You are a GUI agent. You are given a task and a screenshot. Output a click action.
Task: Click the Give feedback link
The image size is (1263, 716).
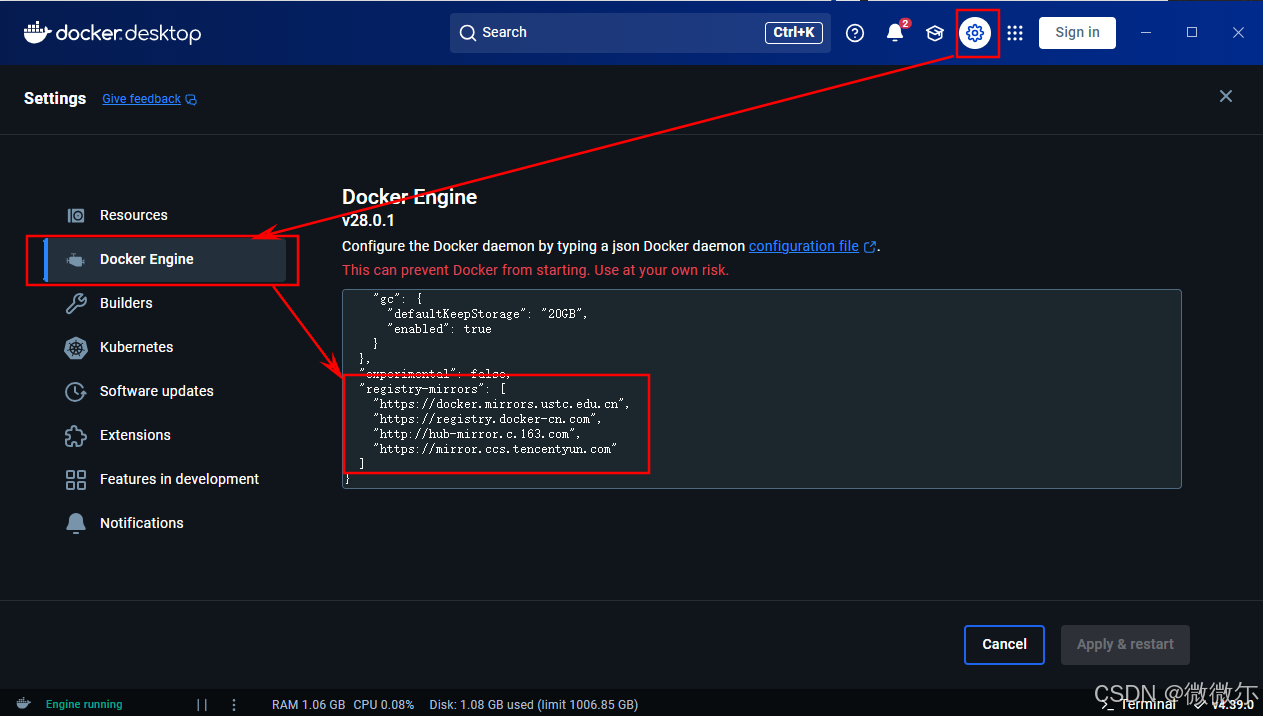pyautogui.click(x=141, y=99)
